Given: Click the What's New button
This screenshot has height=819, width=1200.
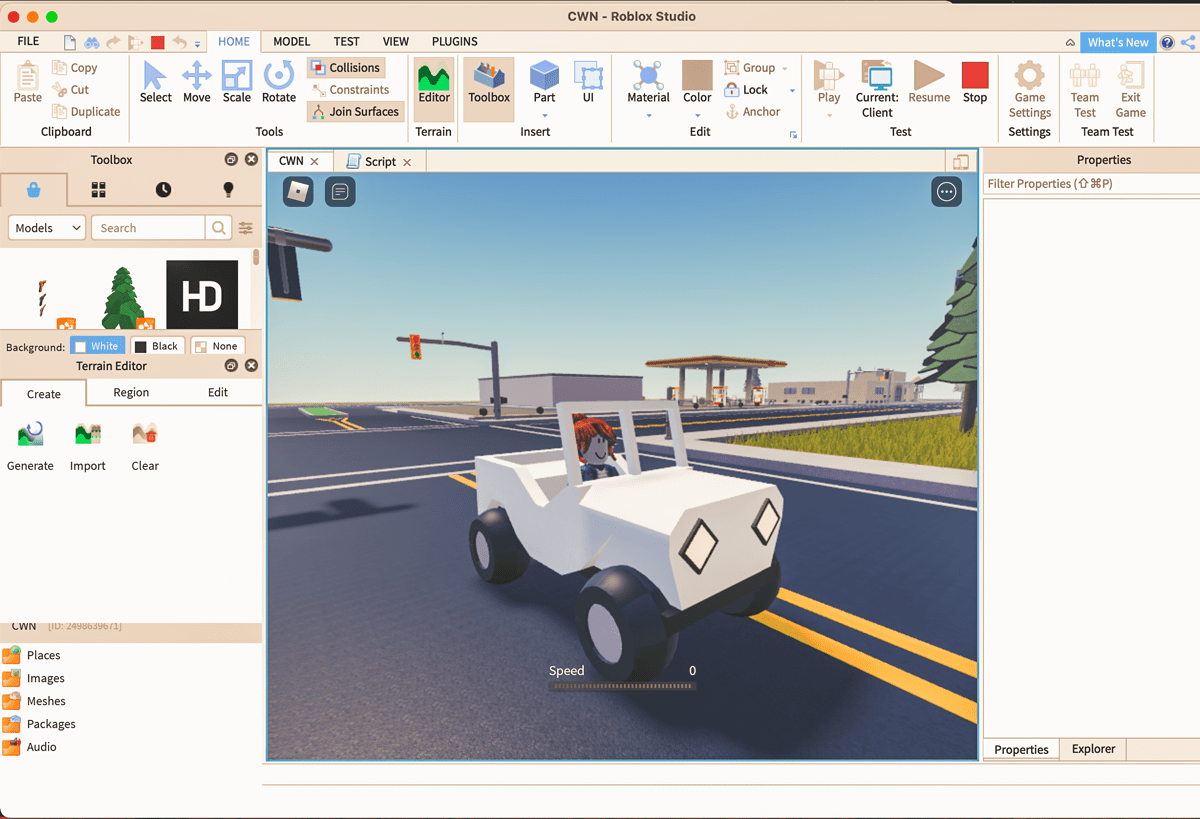Looking at the screenshot, I should tap(1118, 42).
